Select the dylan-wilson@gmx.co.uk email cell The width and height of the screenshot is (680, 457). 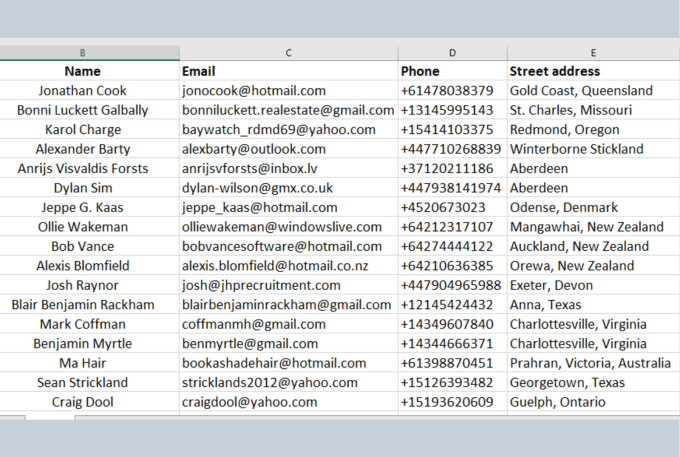pyautogui.click(x=288, y=188)
